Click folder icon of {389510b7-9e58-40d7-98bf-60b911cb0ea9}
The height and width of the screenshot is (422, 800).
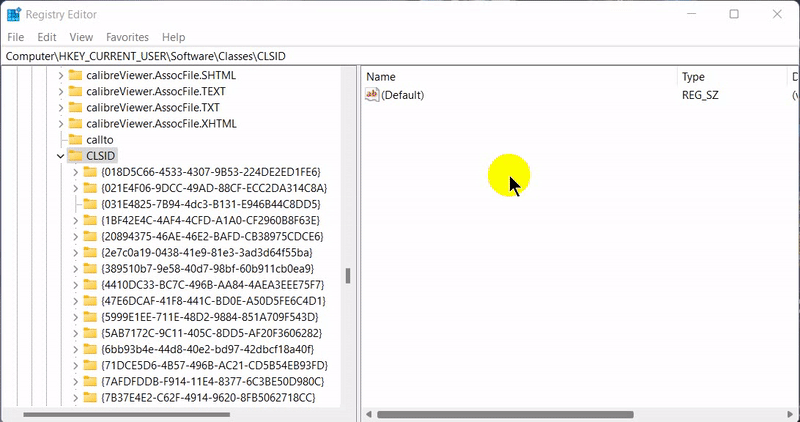pyautogui.click(x=90, y=269)
